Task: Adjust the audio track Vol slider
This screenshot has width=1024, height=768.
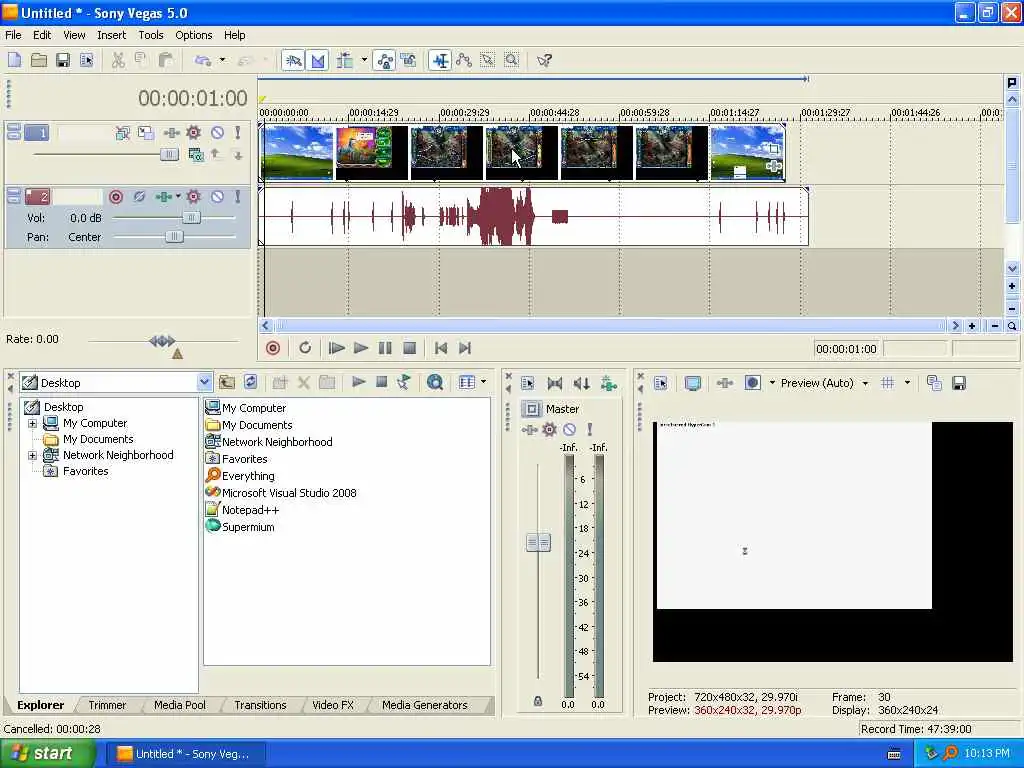Action: (x=191, y=217)
